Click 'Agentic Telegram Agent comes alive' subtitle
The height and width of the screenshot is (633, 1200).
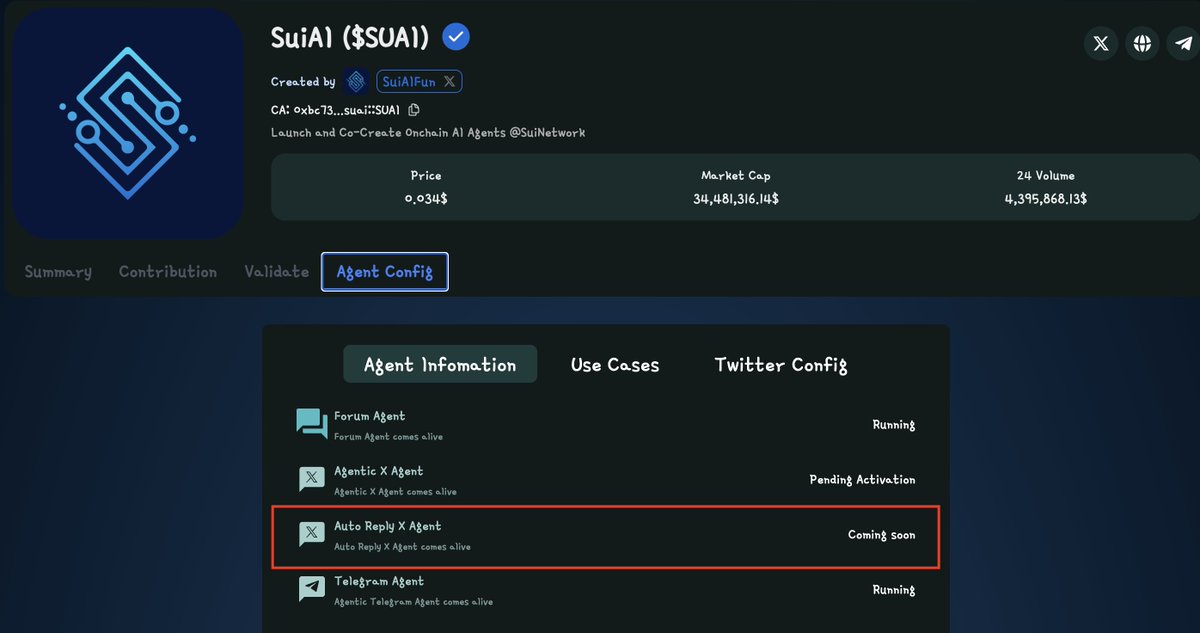point(413,602)
